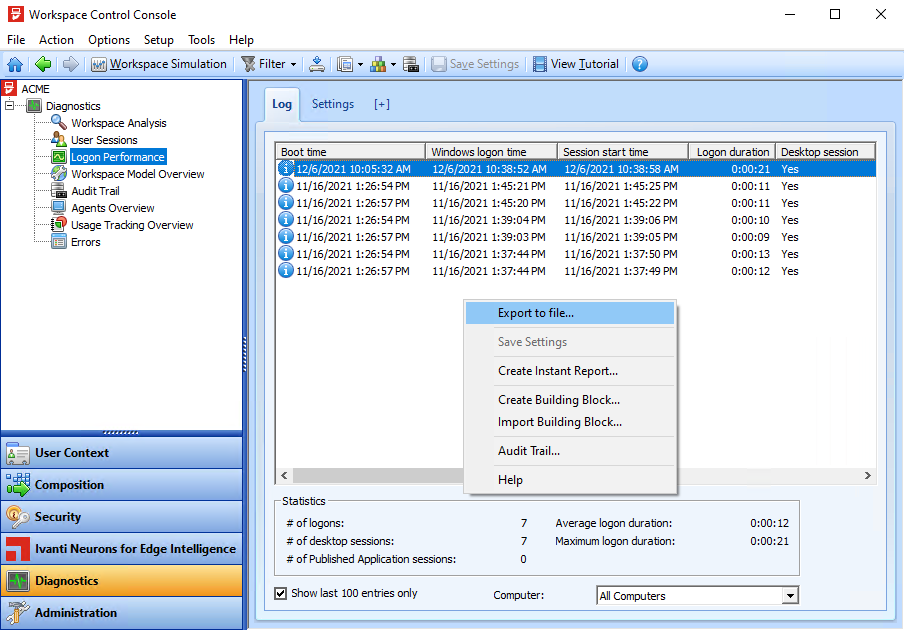Uncheck Show last 100 entries only
This screenshot has width=904, height=630.
point(281,593)
